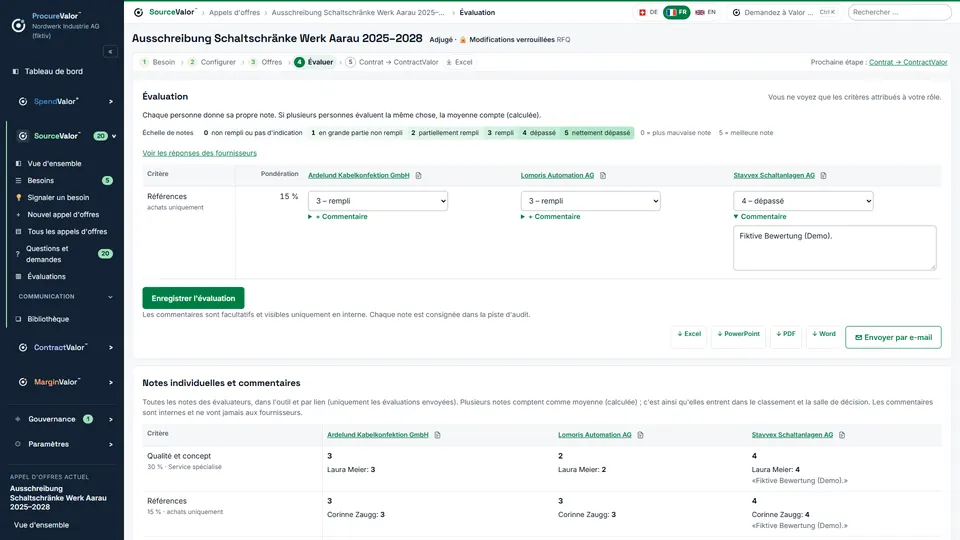Open Lomoris score dropdown for Références
The height and width of the screenshot is (540, 960).
pos(591,201)
